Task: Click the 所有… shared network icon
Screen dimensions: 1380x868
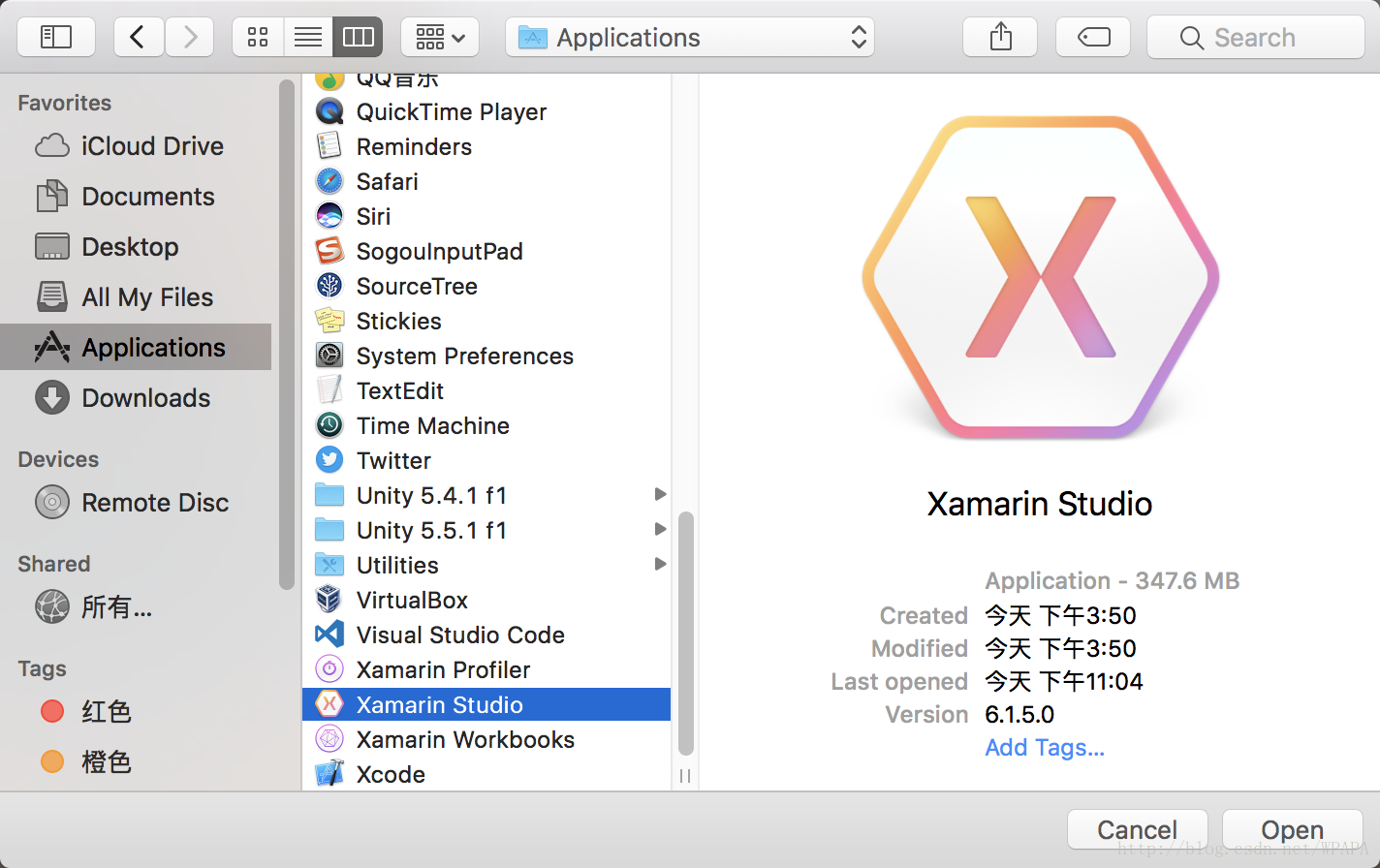Action: [x=52, y=607]
